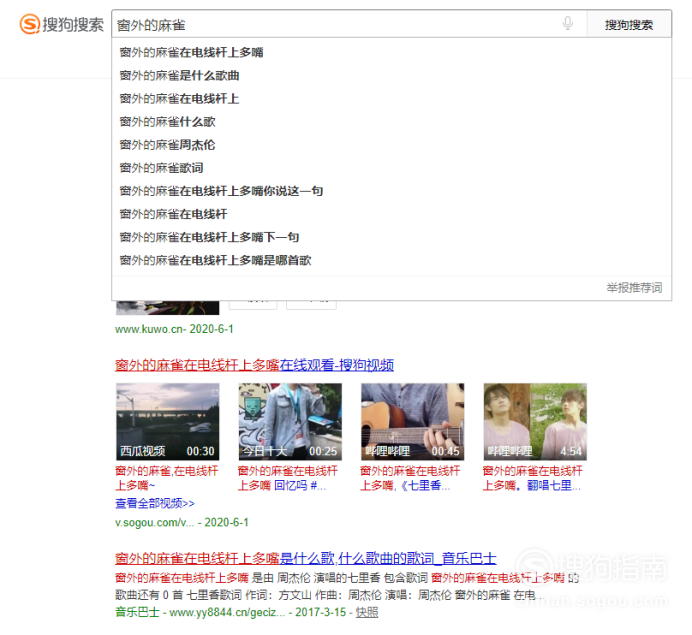The height and width of the screenshot is (635, 692).
Task: Play the 哔哩哔哩 00:45 guitar video thumbnail
Action: coord(413,421)
